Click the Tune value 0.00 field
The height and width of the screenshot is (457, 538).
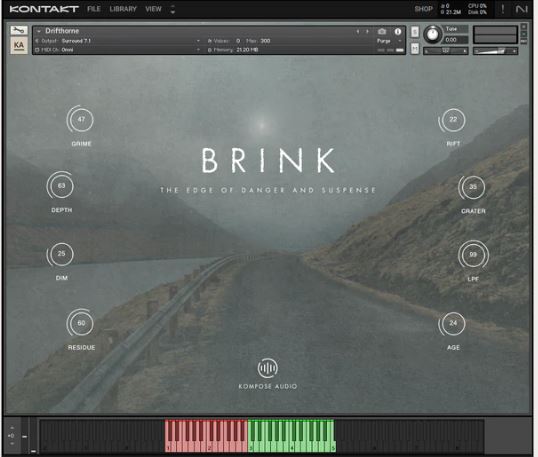click(x=456, y=40)
